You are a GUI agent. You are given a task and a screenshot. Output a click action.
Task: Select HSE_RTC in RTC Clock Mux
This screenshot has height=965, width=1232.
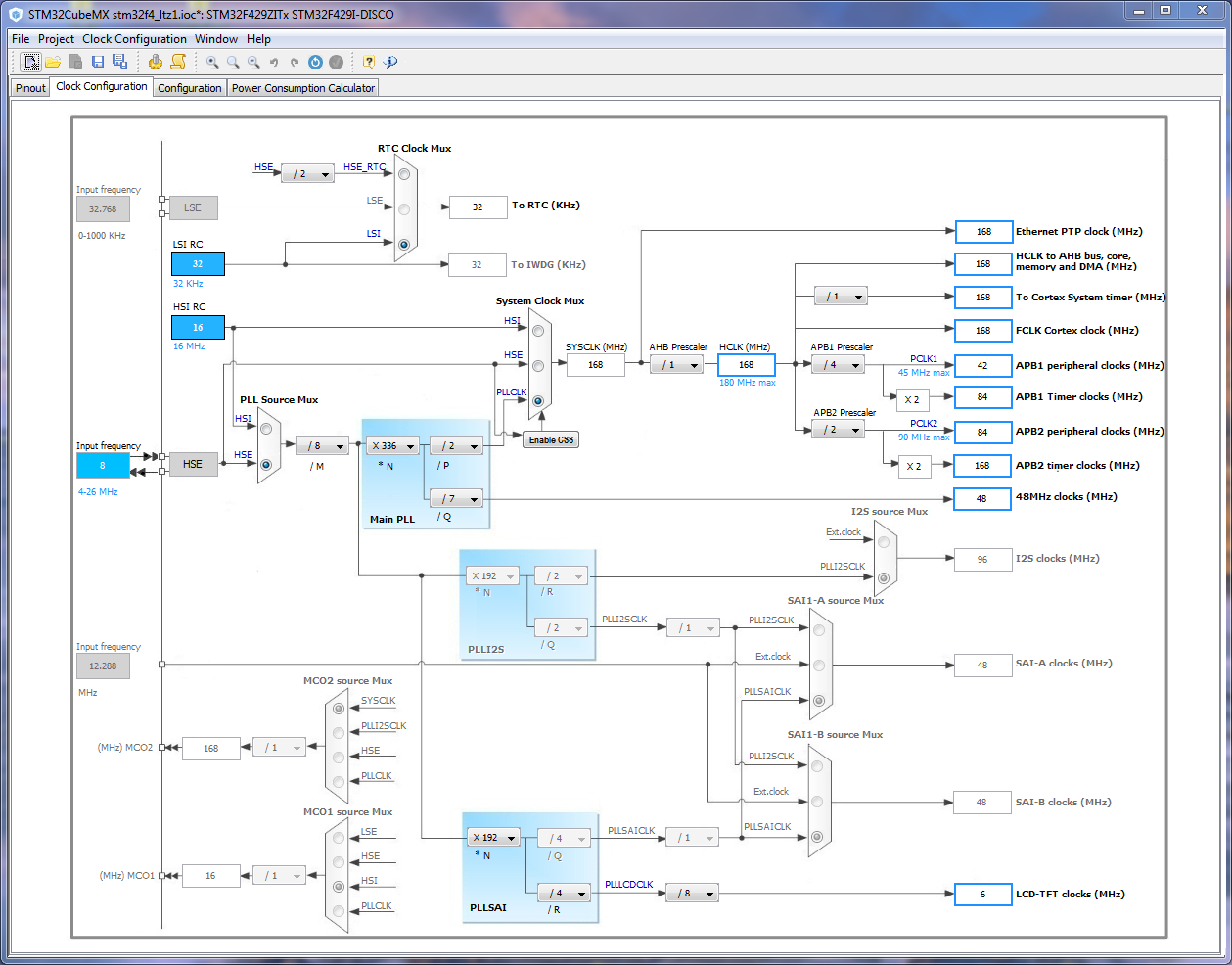click(404, 174)
